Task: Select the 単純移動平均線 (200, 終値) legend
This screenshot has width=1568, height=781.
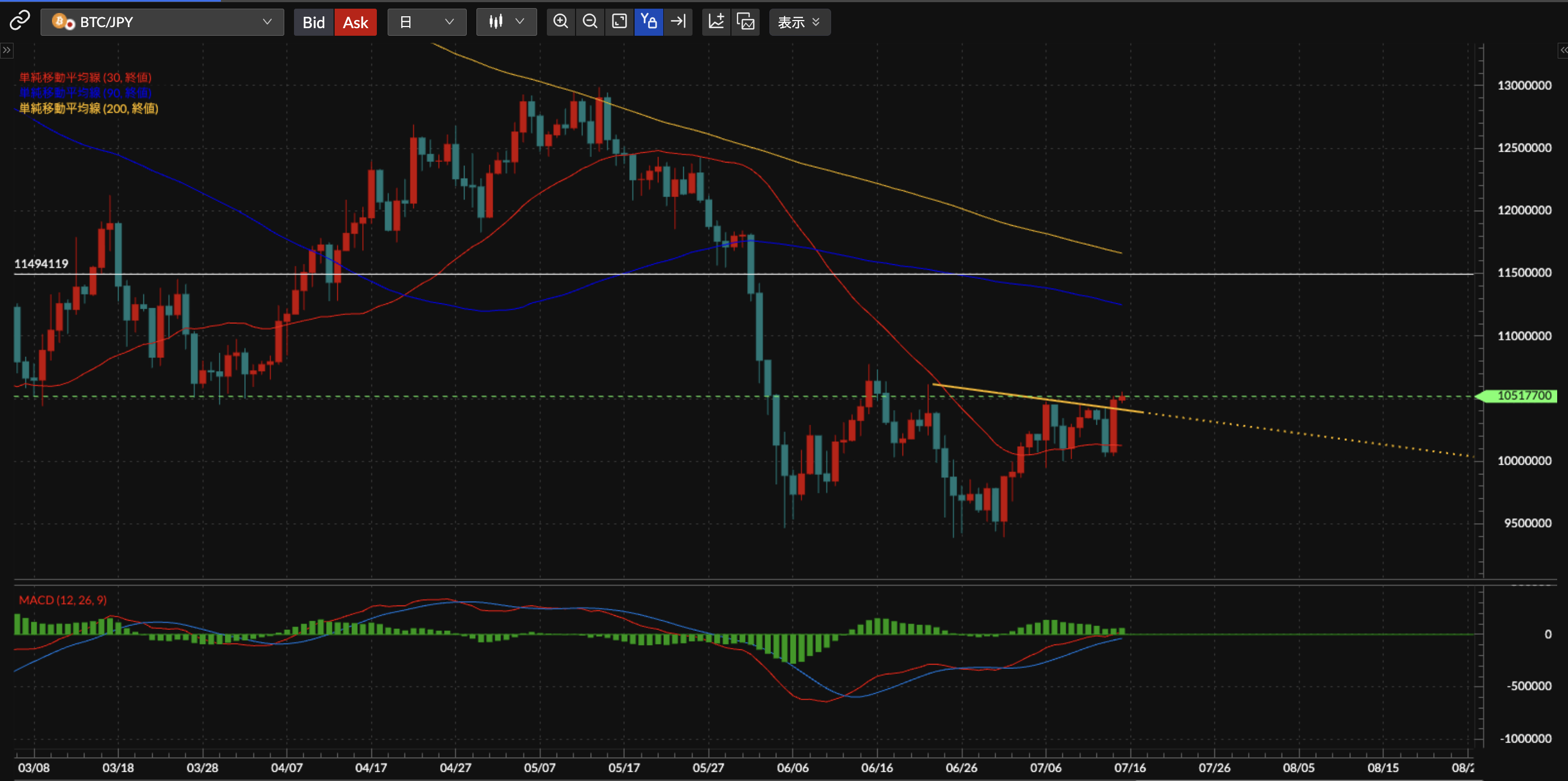Action: 89,108
